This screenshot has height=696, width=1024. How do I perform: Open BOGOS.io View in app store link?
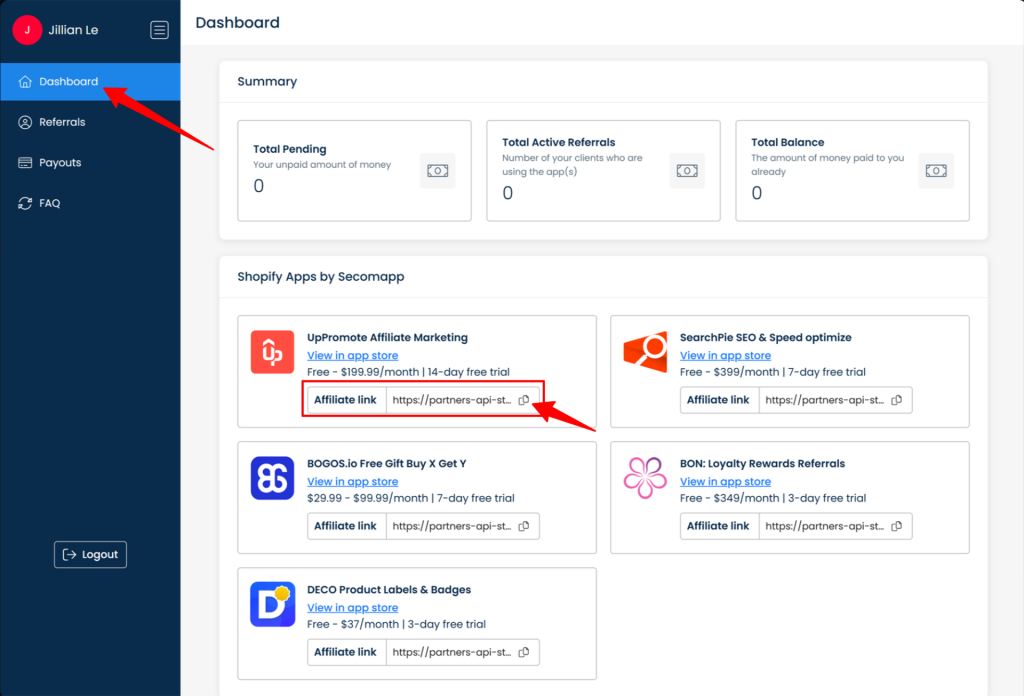[x=353, y=481]
